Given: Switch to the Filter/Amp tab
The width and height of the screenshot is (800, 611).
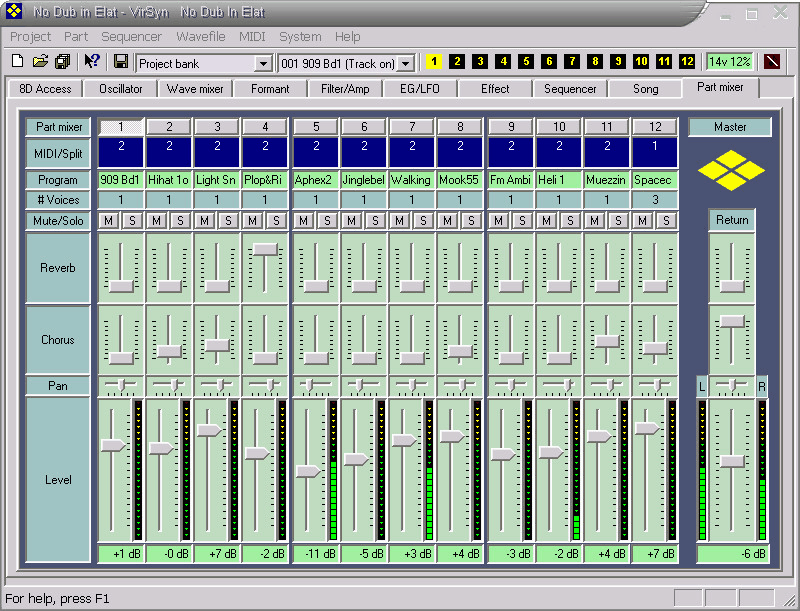Looking at the screenshot, I should tap(345, 89).
